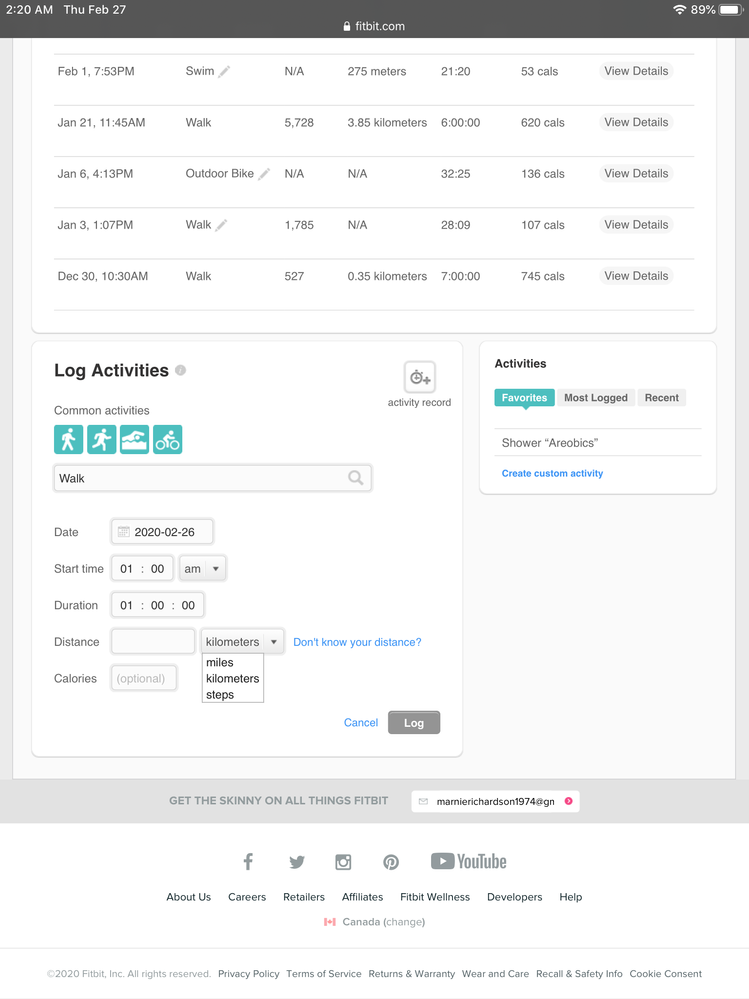Open "Don't know your distance?" link
The height and width of the screenshot is (999, 749).
[x=357, y=642]
